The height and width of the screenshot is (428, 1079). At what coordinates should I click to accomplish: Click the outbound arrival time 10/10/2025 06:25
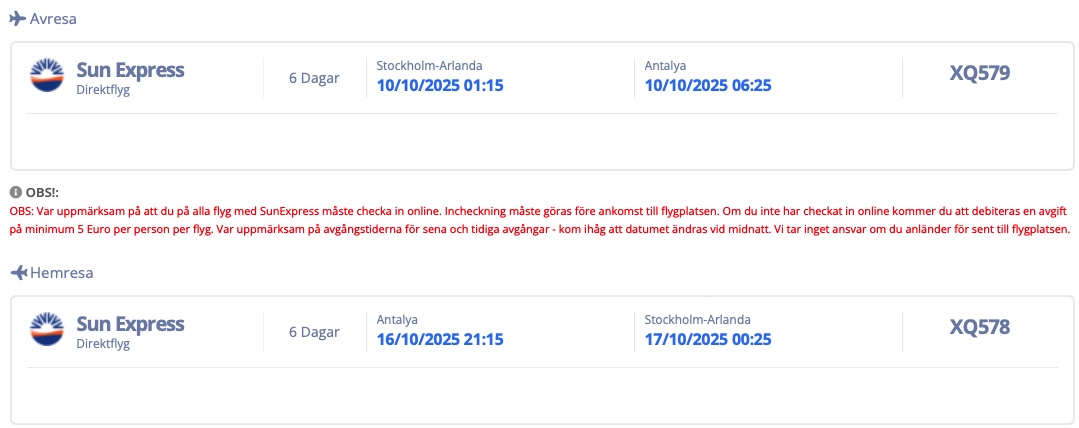[x=708, y=86]
